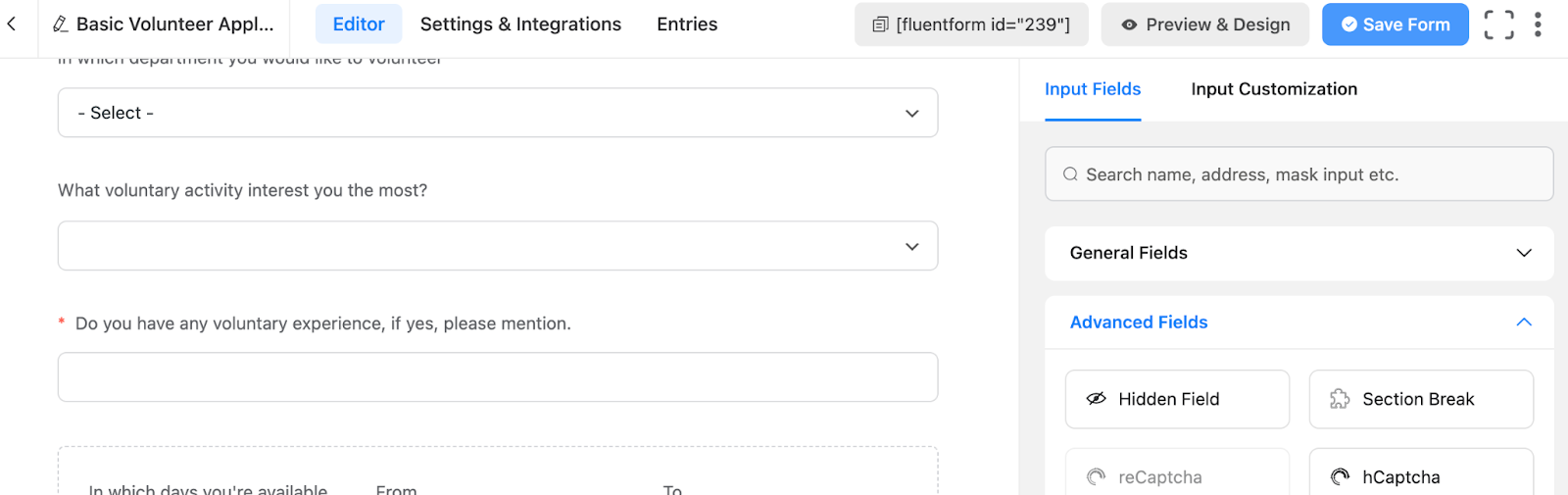Expand the General Fields section
This screenshot has width=1568, height=495.
[1298, 253]
